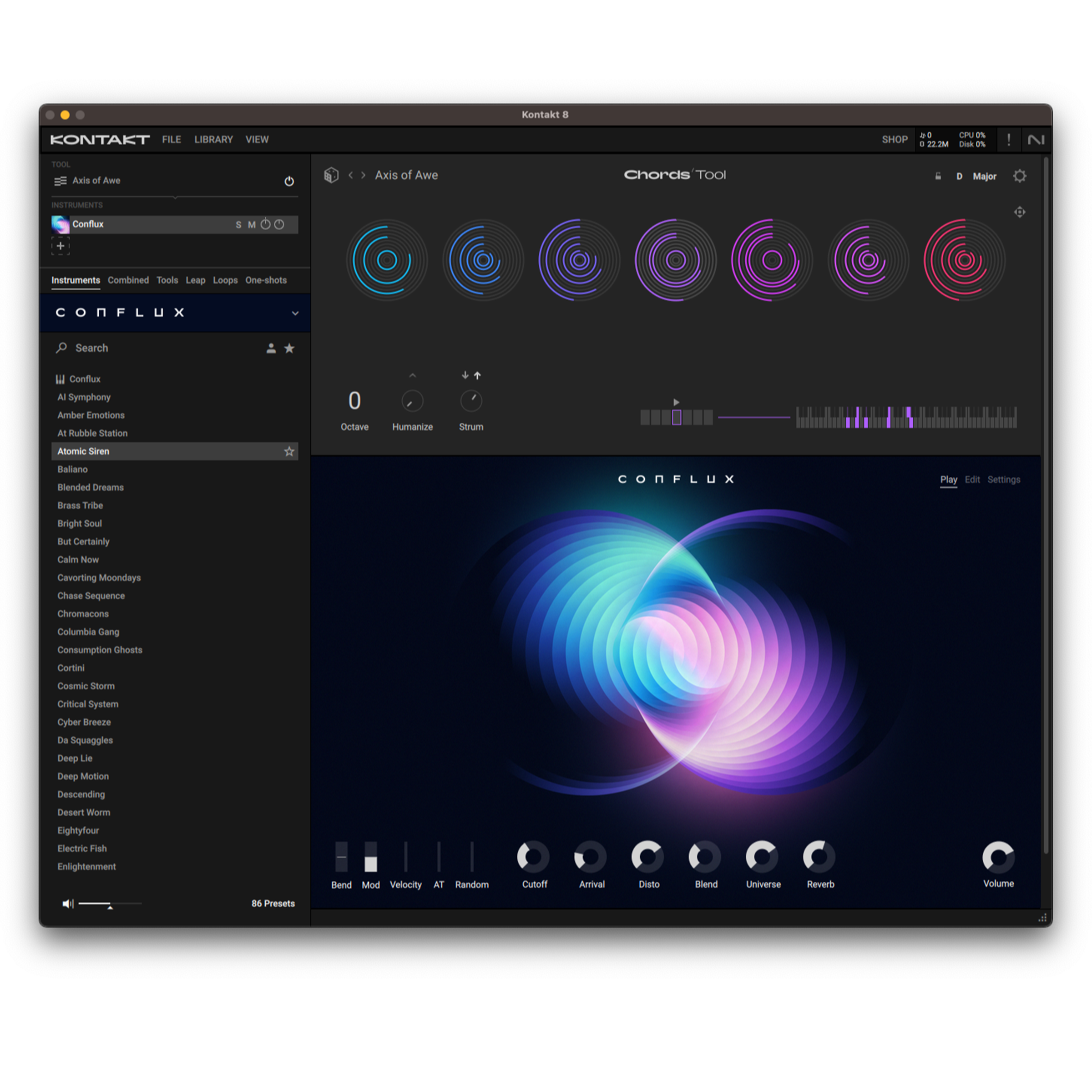1092x1092 pixels.
Task: Adjust the preview volume slider
Action: (x=110, y=904)
